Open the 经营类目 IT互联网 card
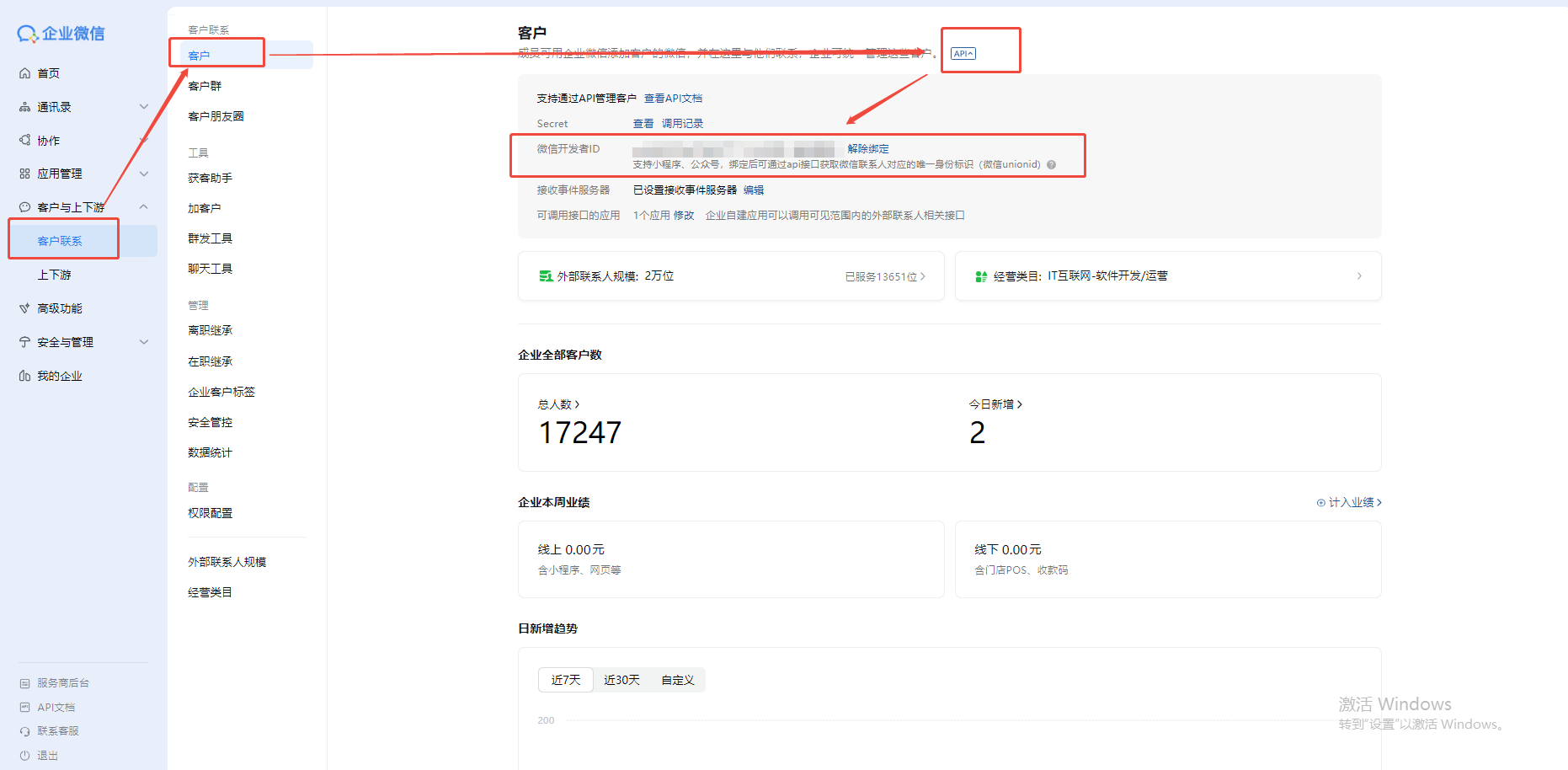1568x770 pixels. [x=1167, y=276]
